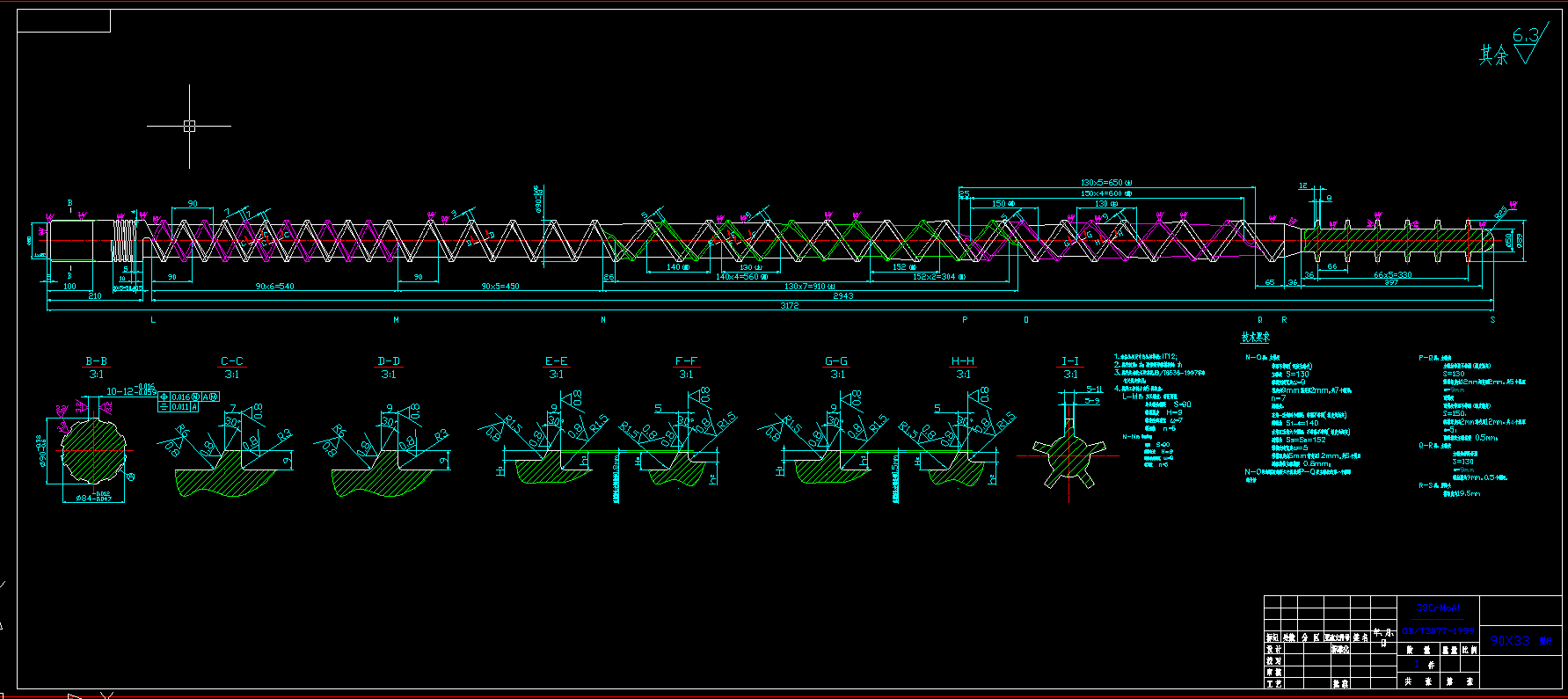Click the 150x4=600 dimension text
The height and width of the screenshot is (699, 1568).
(1105, 193)
